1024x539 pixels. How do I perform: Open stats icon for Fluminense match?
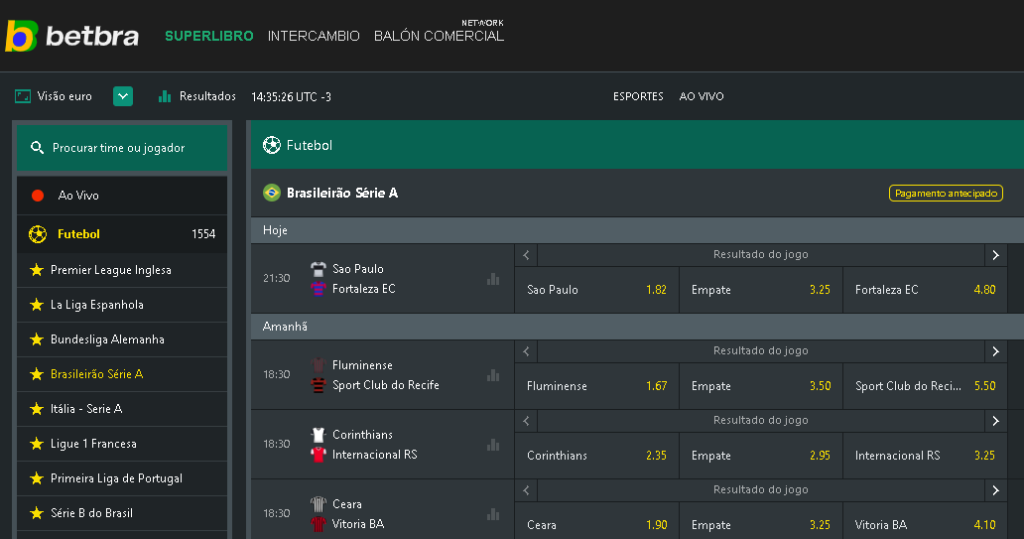pos(492,375)
